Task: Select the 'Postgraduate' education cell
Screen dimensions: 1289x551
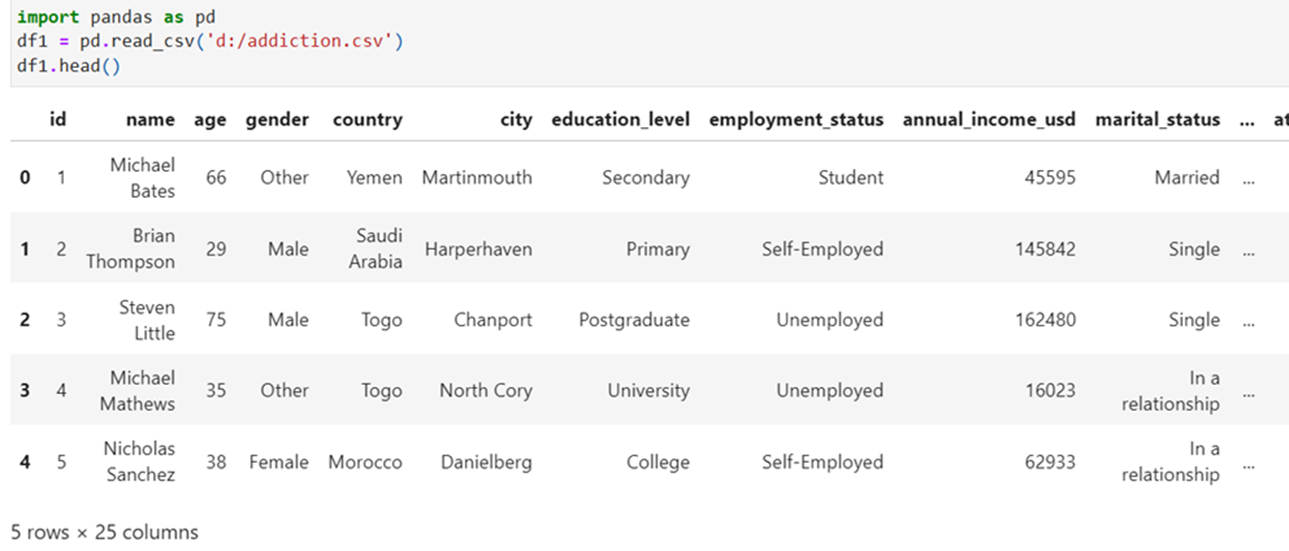Action: tap(634, 320)
